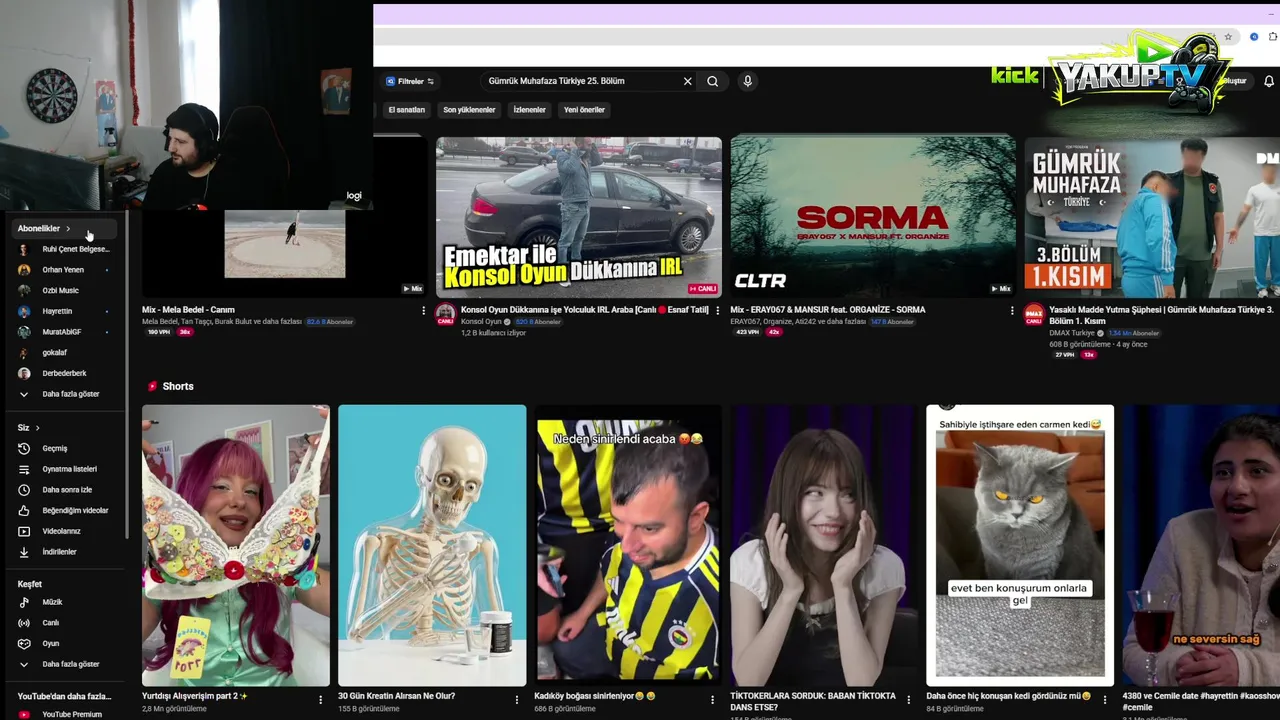Play the 30 Gün Kreatin skeleton short
The image size is (1280, 720).
(x=432, y=545)
